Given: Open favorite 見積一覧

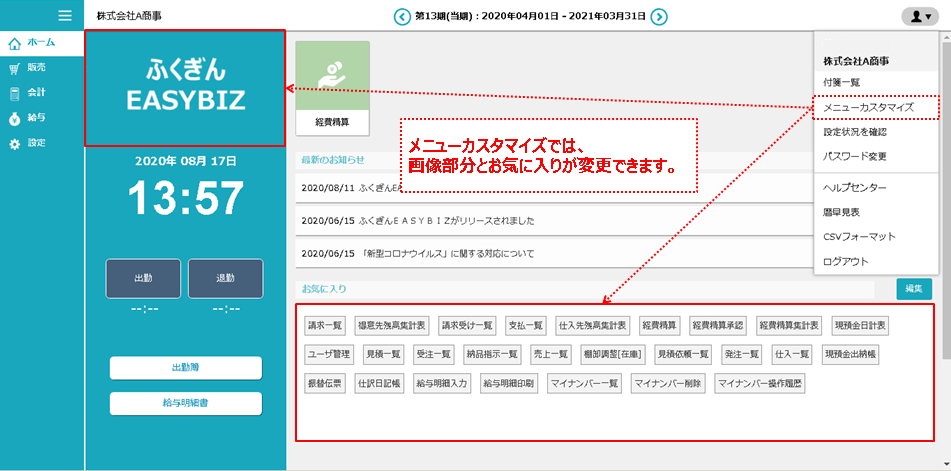Looking at the screenshot, I should [383, 354].
